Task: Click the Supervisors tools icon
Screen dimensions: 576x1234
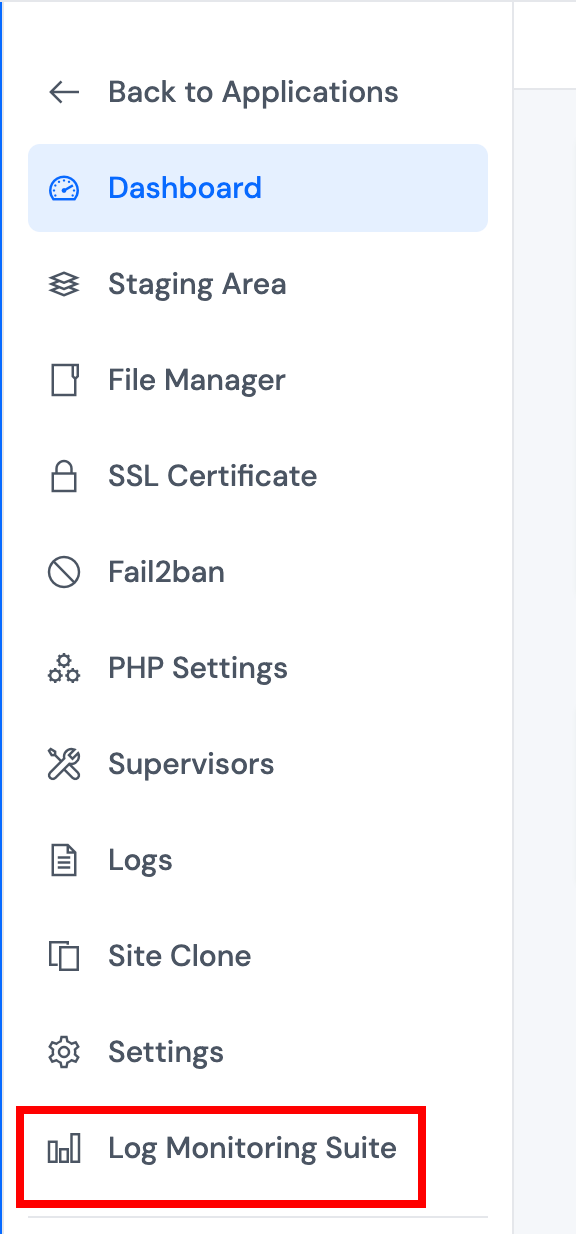Action: coord(64,764)
